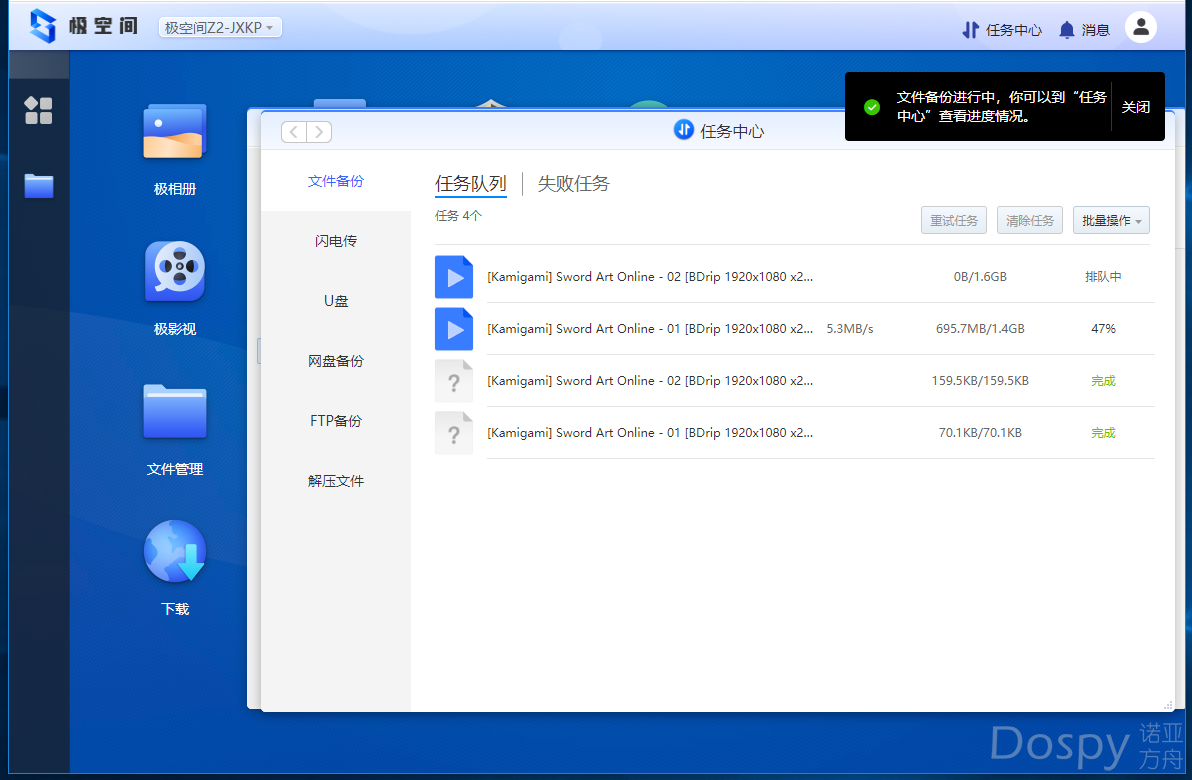Expand the 极空间Z2-JXKP device dropdown
The image size is (1192, 780).
click(x=220, y=27)
